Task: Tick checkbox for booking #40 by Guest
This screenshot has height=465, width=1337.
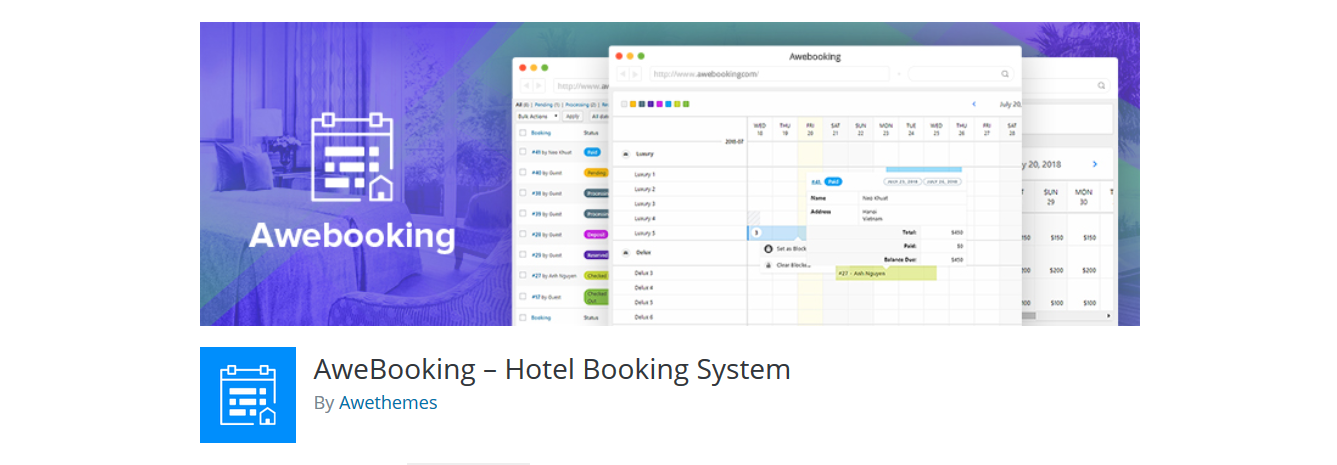Action: 522,173
